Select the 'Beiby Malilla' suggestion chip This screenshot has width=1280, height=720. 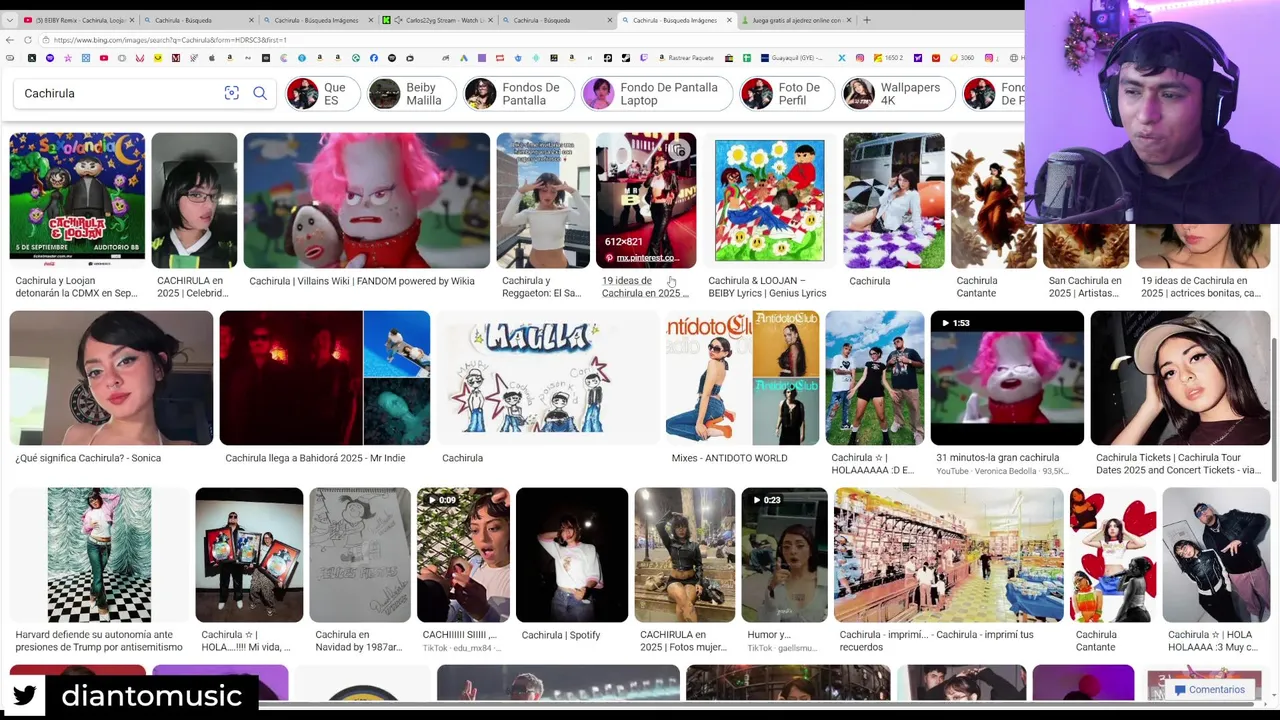point(410,94)
